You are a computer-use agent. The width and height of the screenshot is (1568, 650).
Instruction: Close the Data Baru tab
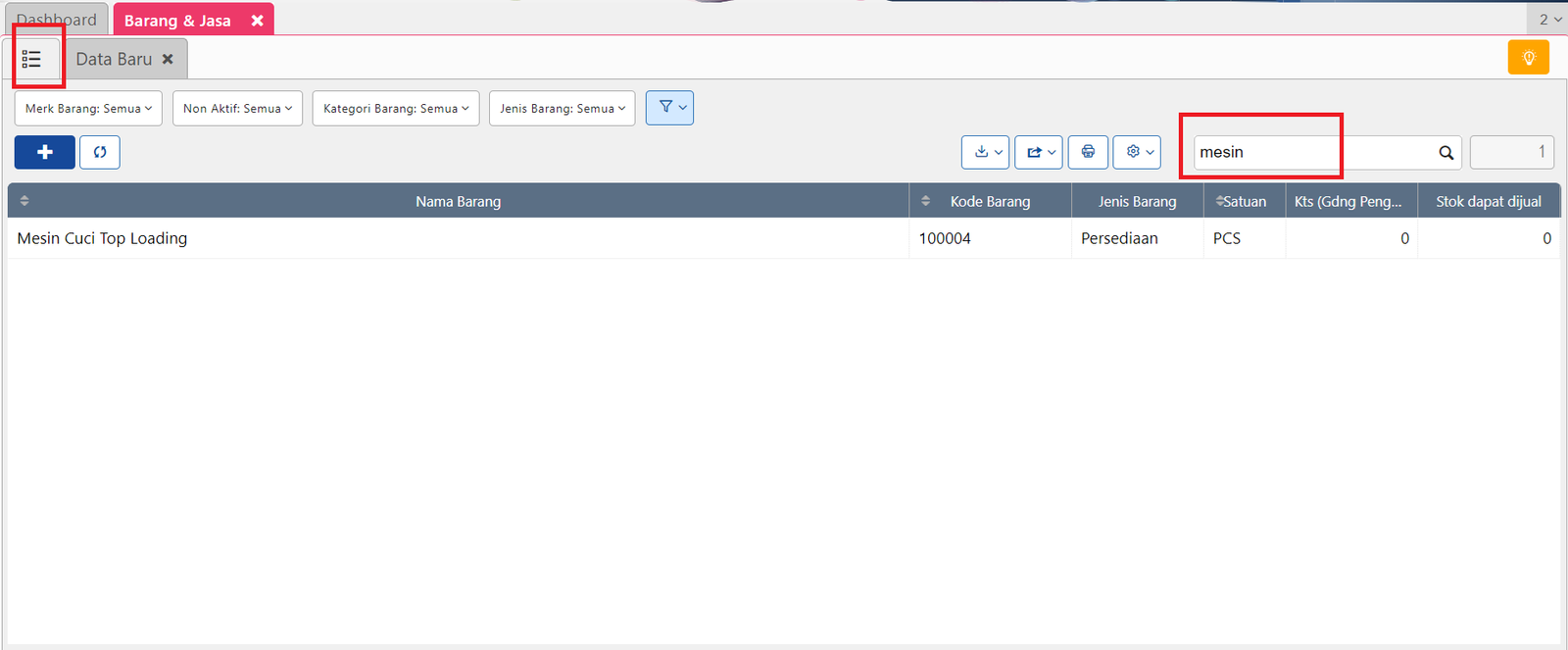pos(168,60)
